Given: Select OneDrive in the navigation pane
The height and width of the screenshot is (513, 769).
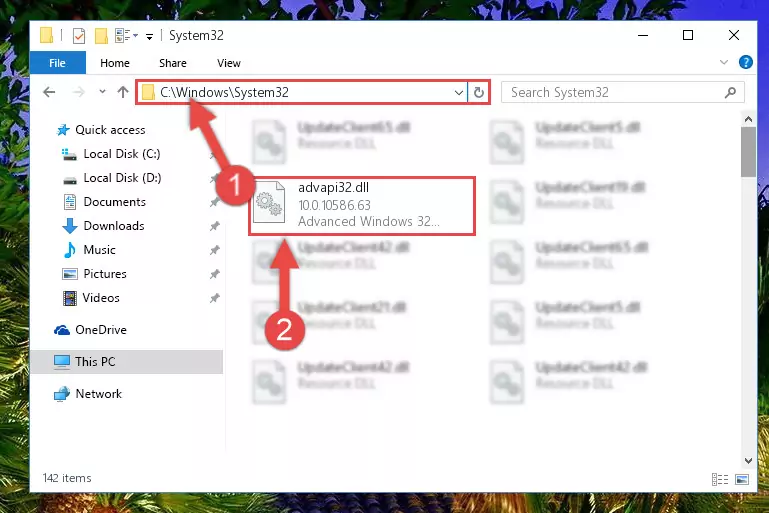Looking at the screenshot, I should click(101, 330).
